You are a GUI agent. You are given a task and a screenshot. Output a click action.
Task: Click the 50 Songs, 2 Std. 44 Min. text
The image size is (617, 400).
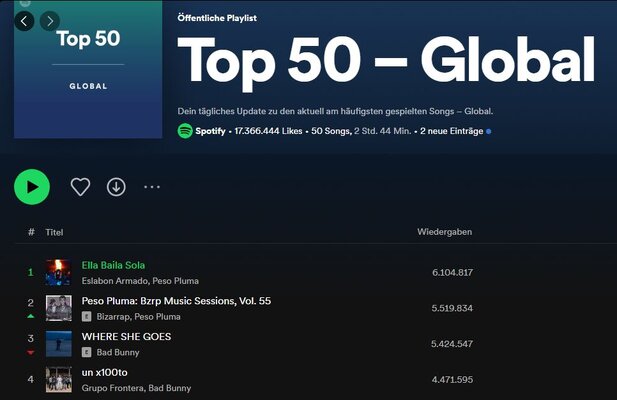(x=361, y=131)
